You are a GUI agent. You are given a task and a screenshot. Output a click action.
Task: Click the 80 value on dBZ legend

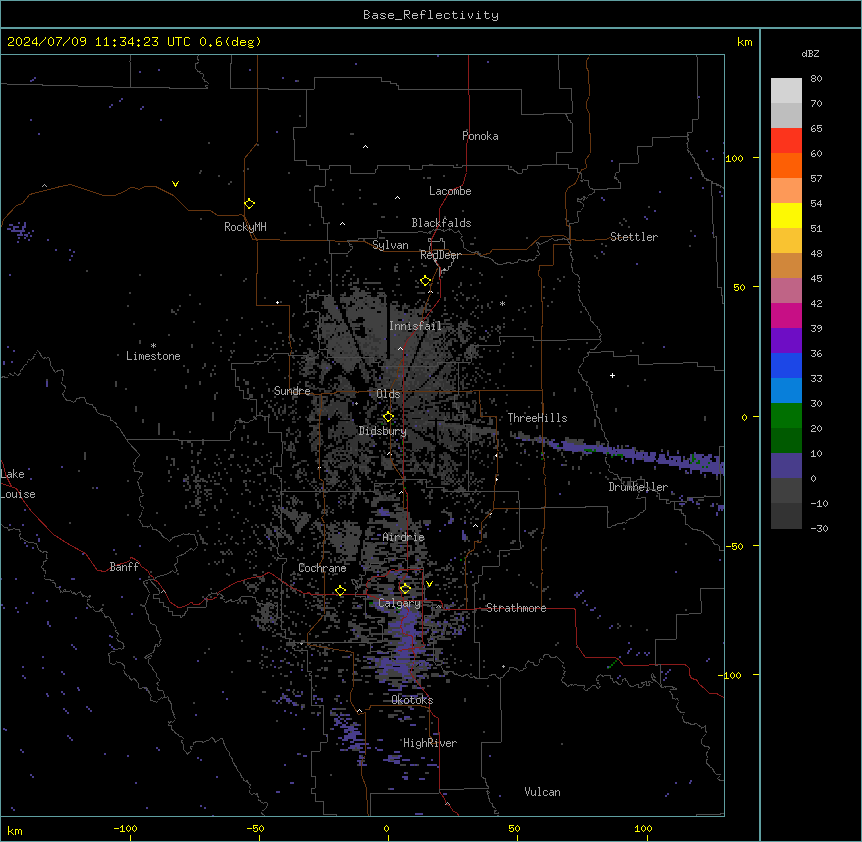click(816, 79)
